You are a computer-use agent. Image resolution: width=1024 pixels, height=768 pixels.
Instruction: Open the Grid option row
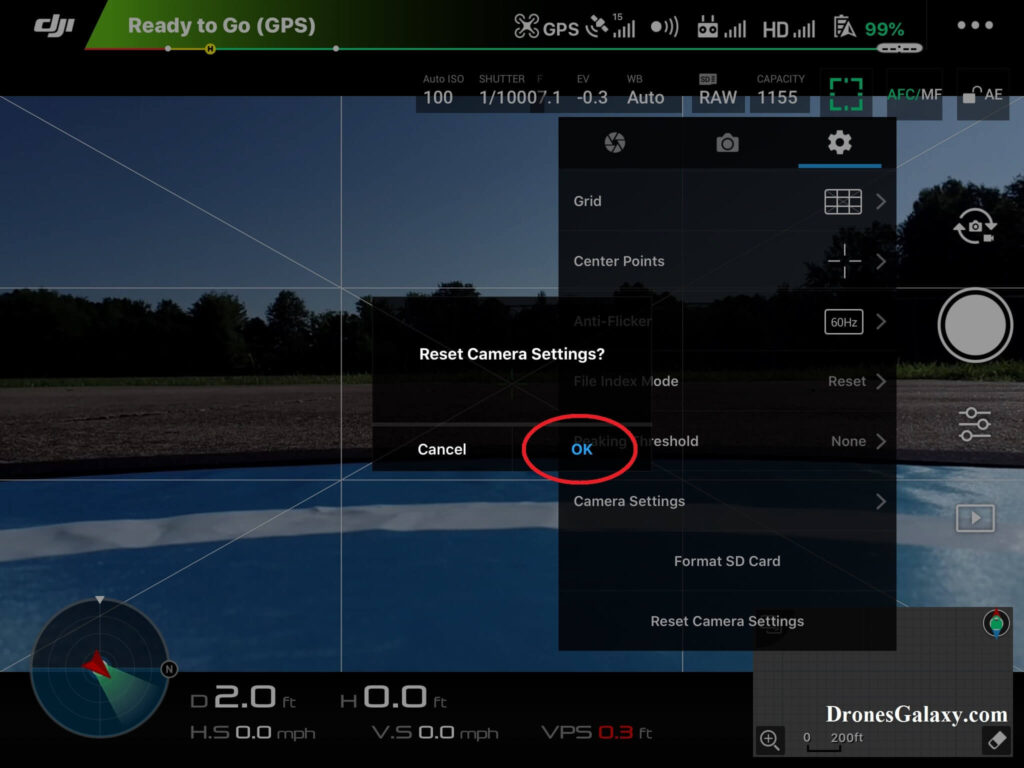click(727, 201)
